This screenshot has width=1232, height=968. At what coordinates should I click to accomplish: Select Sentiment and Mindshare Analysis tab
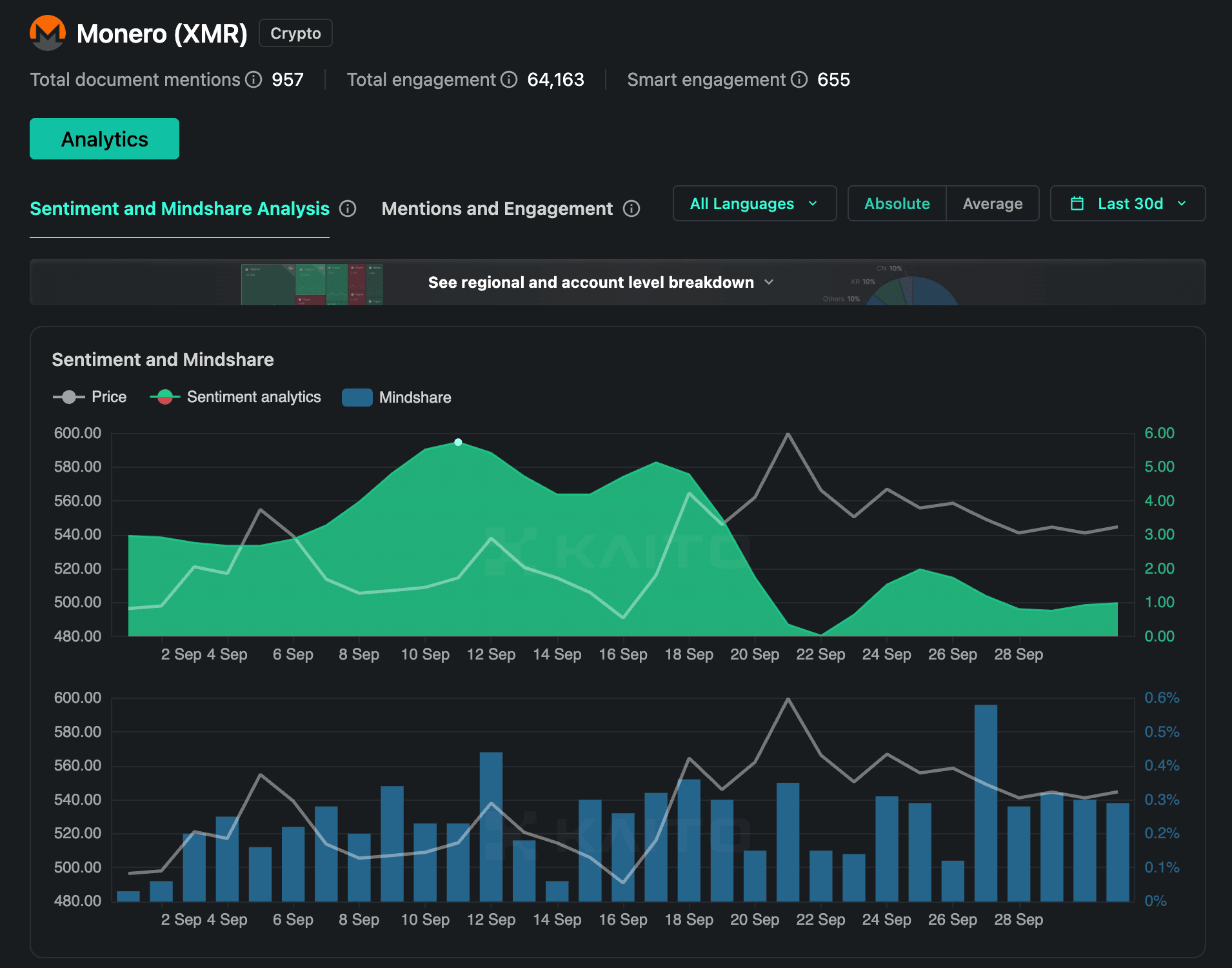pos(179,208)
